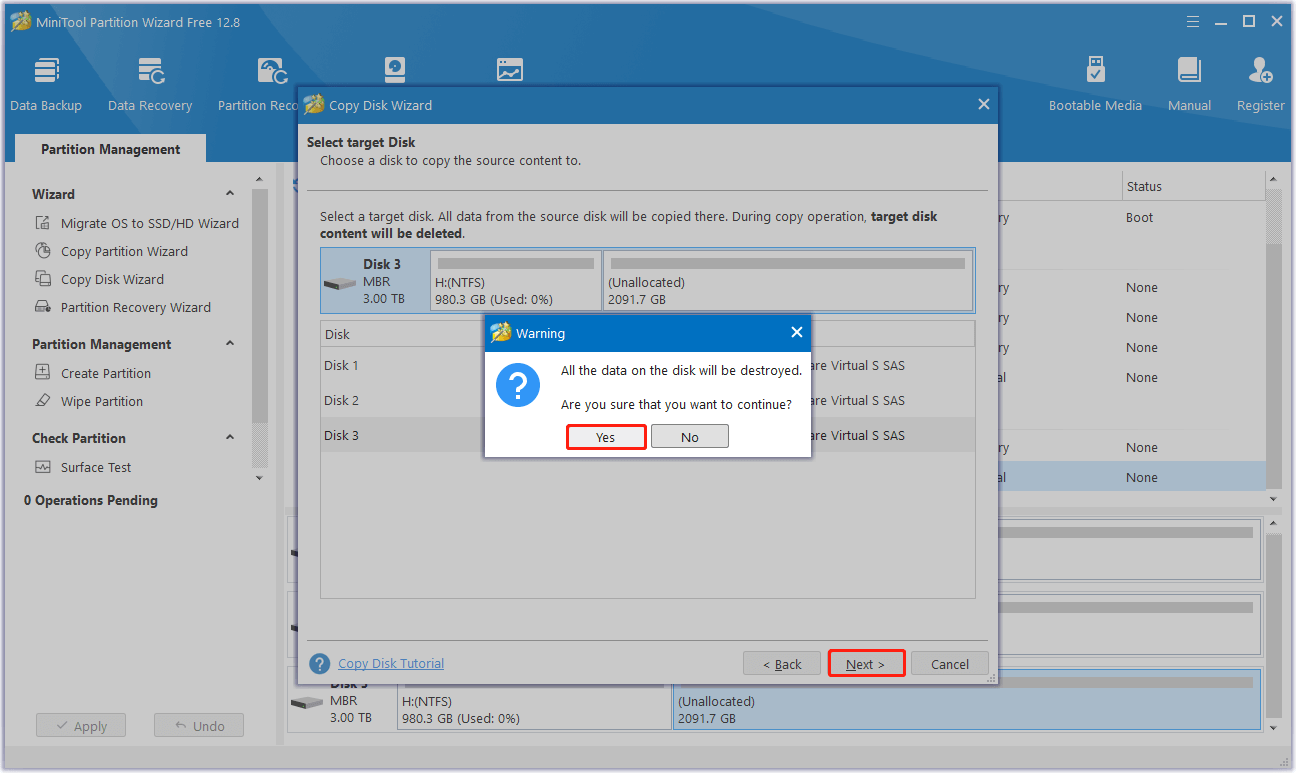Collapse the Wizard section
Viewport: 1297px width, 775px height.
point(230,194)
